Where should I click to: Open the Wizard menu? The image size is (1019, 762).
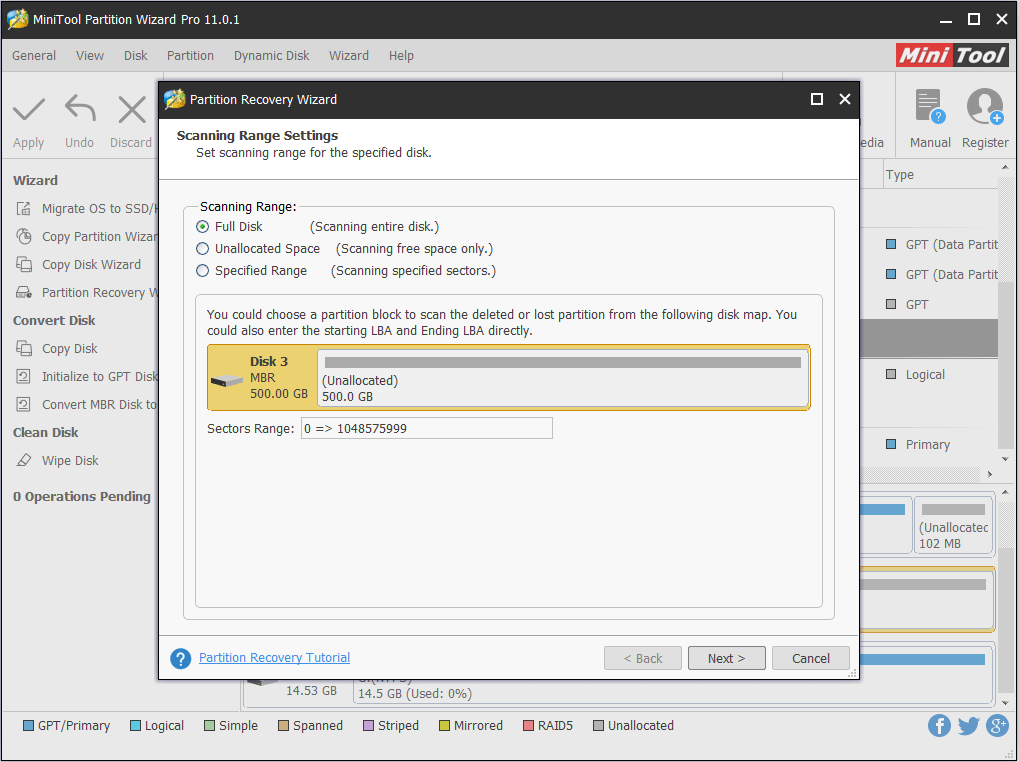349,56
